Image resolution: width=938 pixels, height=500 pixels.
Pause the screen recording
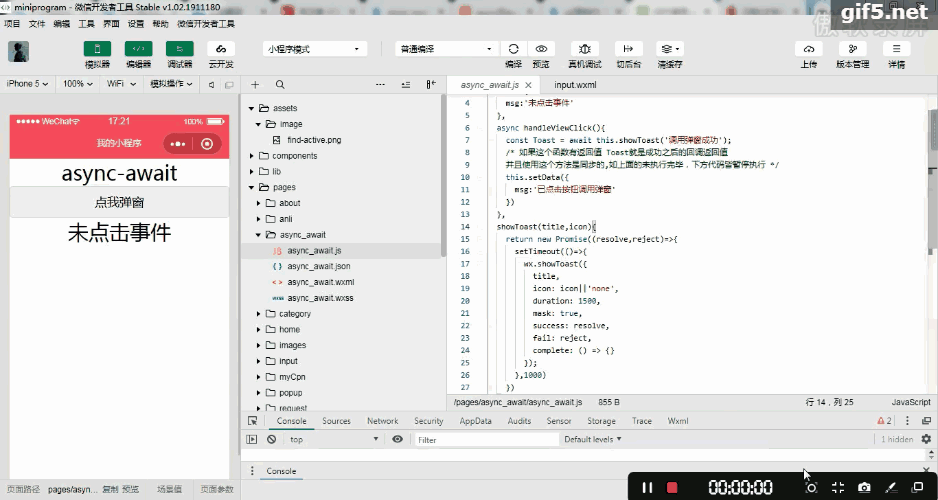point(647,487)
